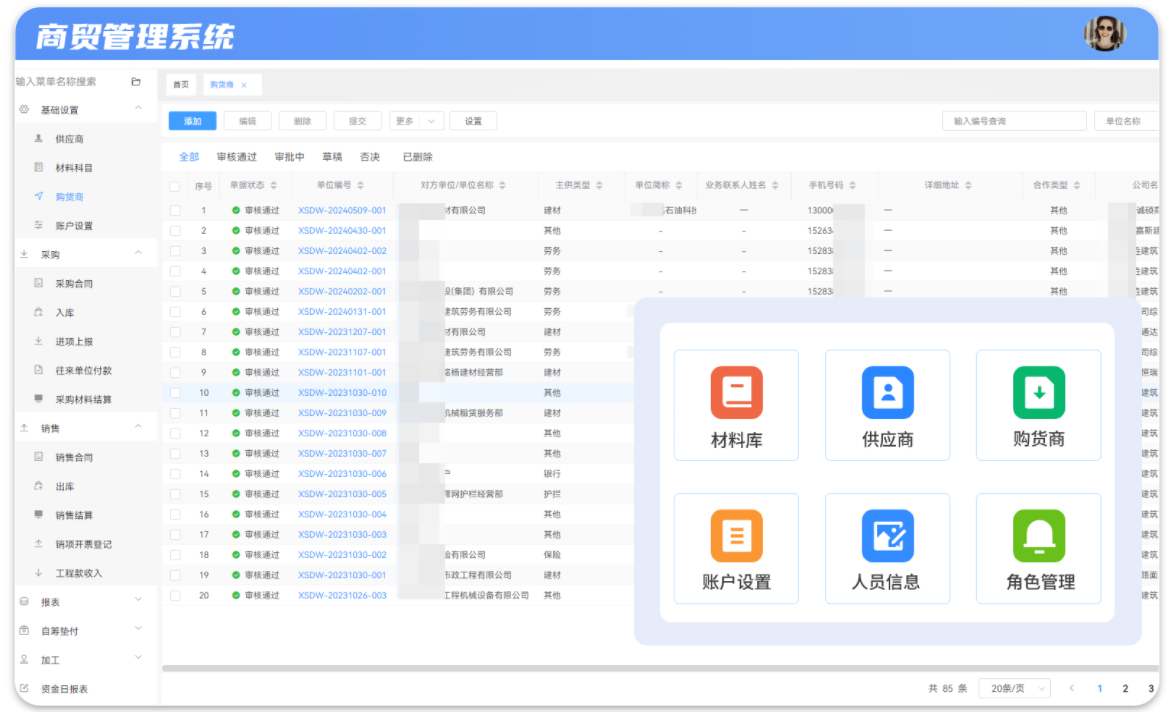Screen dimensions: 1170x712
Task: Open link XSDW-20231030-010
Action: (342, 393)
